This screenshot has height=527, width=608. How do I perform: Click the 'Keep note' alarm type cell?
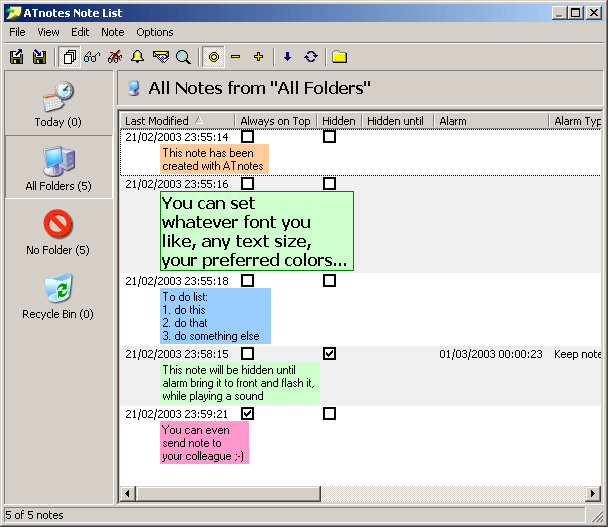pos(577,354)
